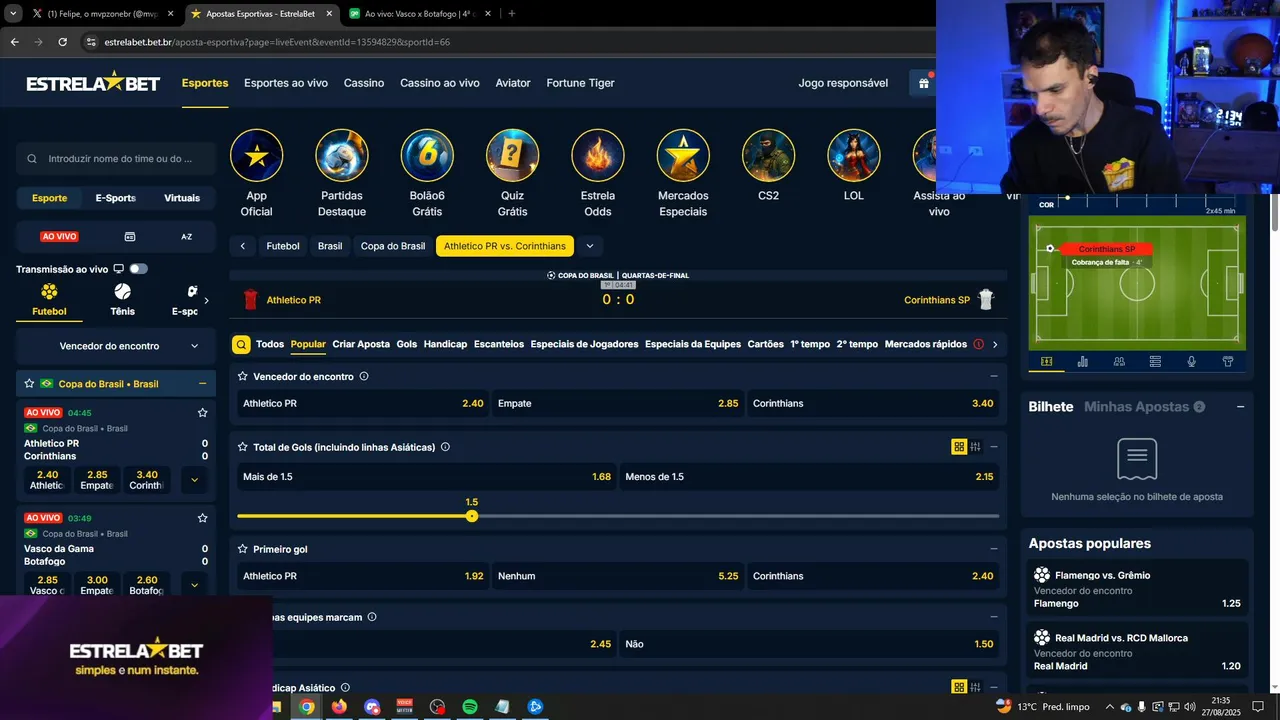Bet on Empate at 2.85 in main panel

618,404
